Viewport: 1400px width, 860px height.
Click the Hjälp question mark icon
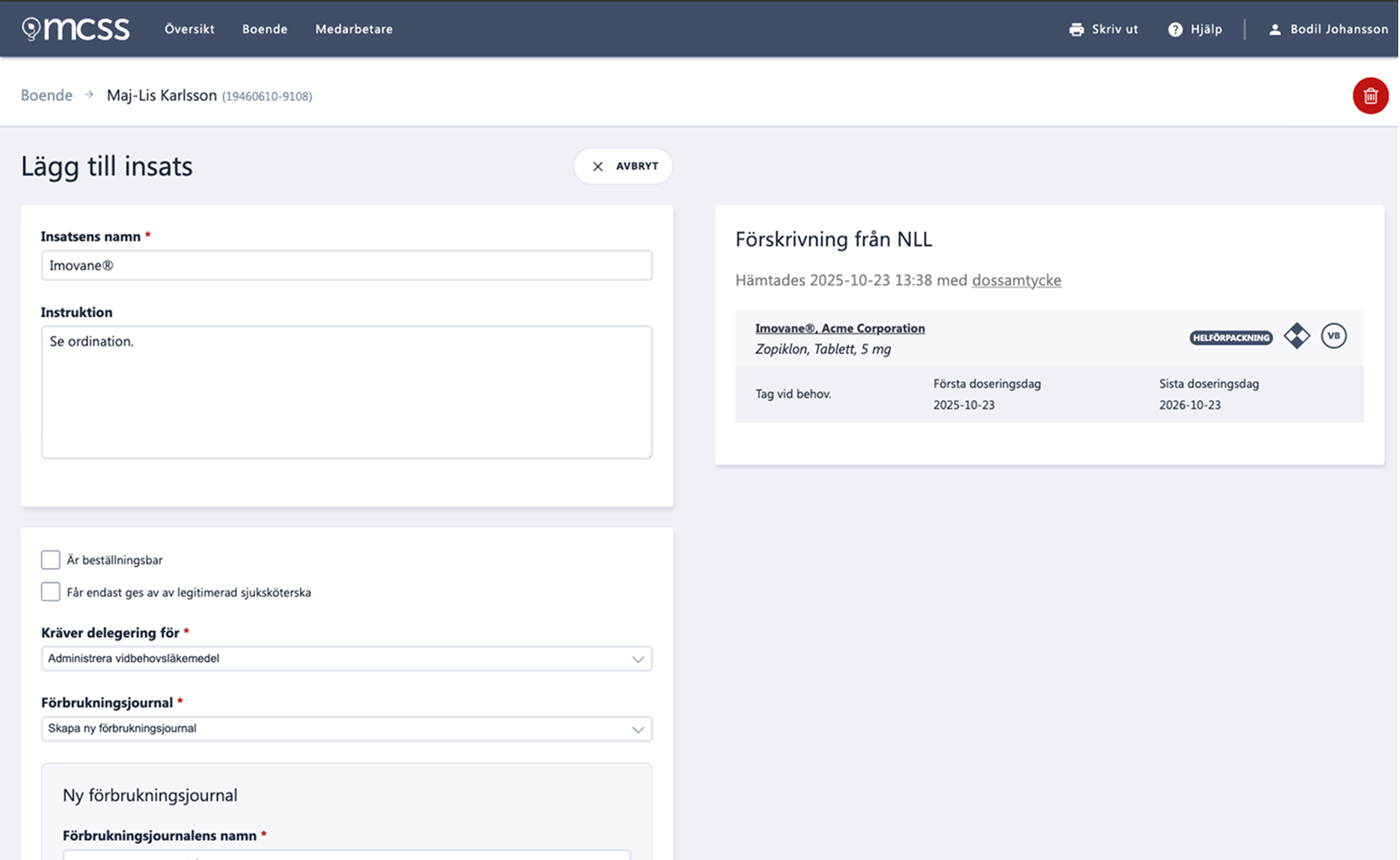(1175, 30)
